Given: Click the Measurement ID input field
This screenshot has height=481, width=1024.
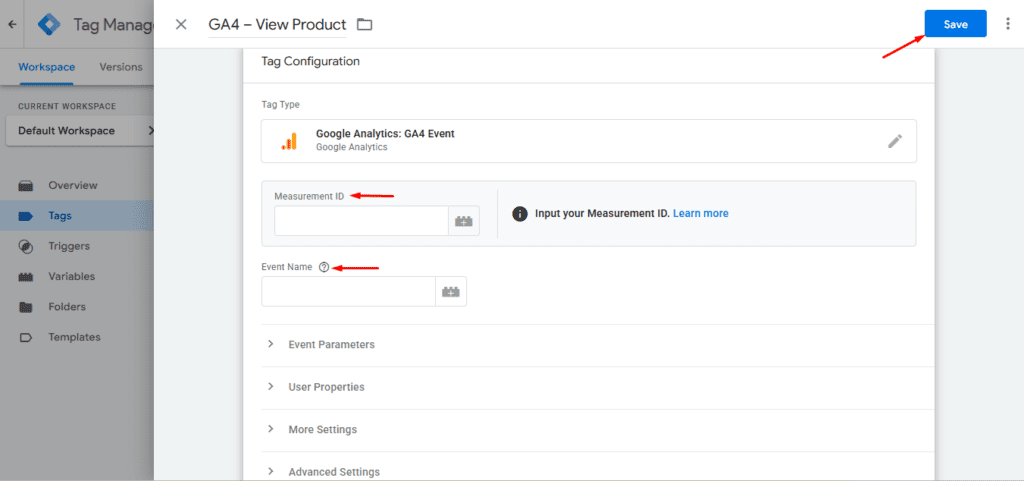Looking at the screenshot, I should click(361, 221).
